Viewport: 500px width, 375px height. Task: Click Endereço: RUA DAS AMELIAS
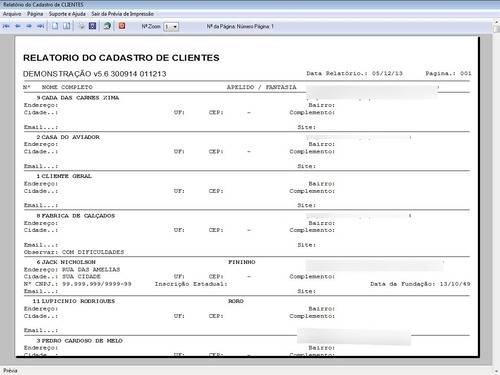click(72, 270)
